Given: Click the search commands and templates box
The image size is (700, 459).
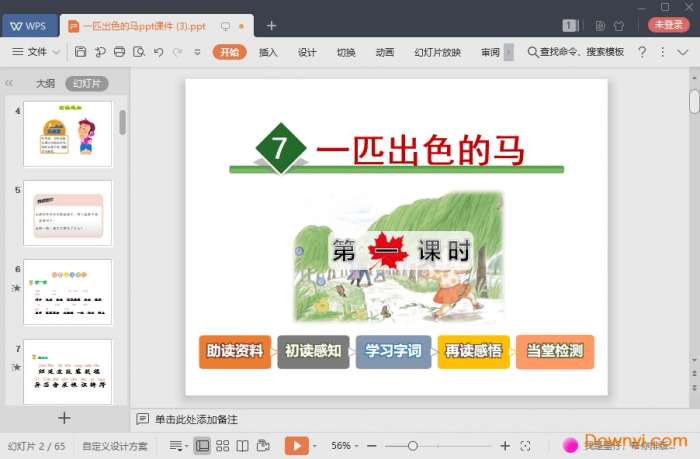Looking at the screenshot, I should click(x=576, y=52).
